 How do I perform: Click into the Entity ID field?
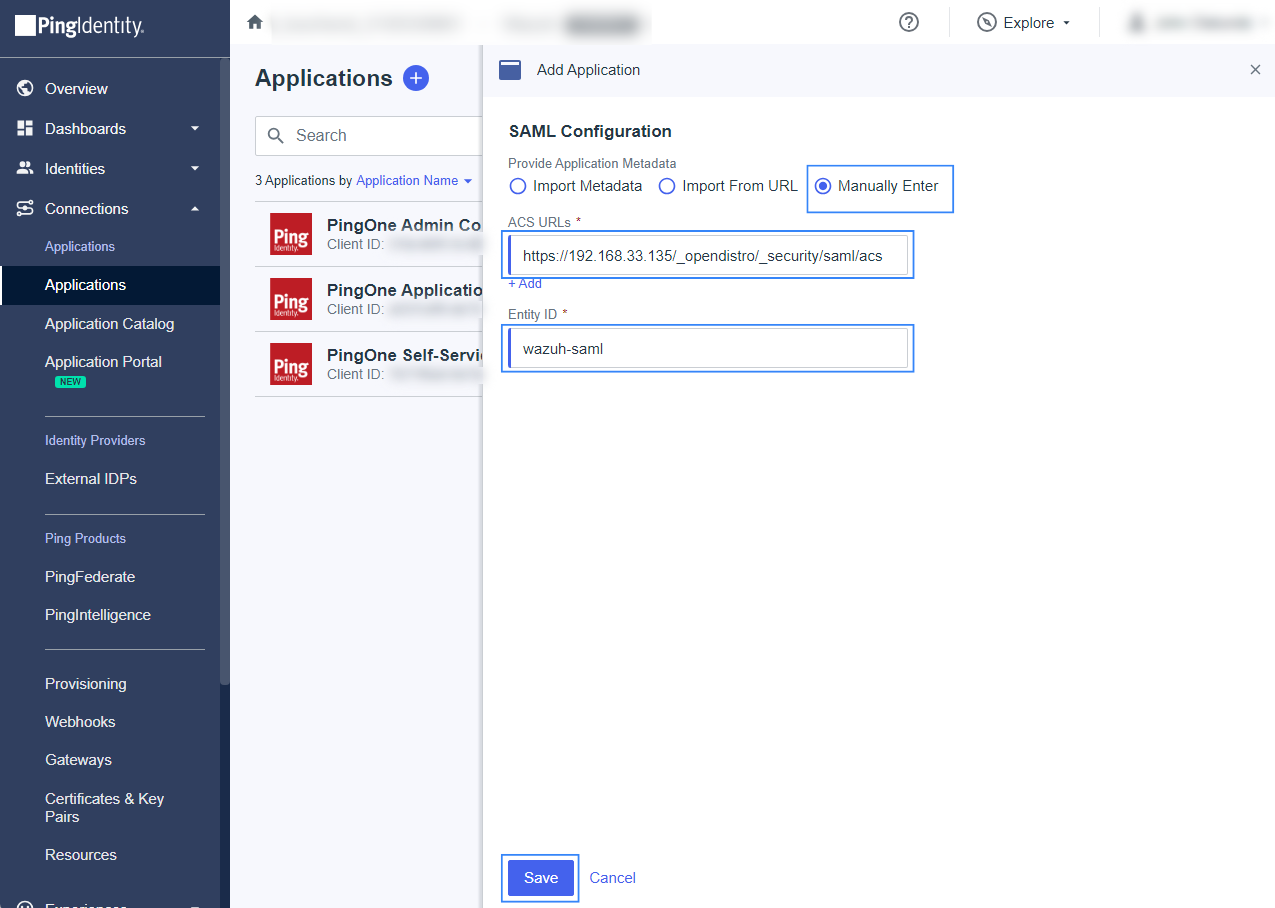[x=710, y=349]
